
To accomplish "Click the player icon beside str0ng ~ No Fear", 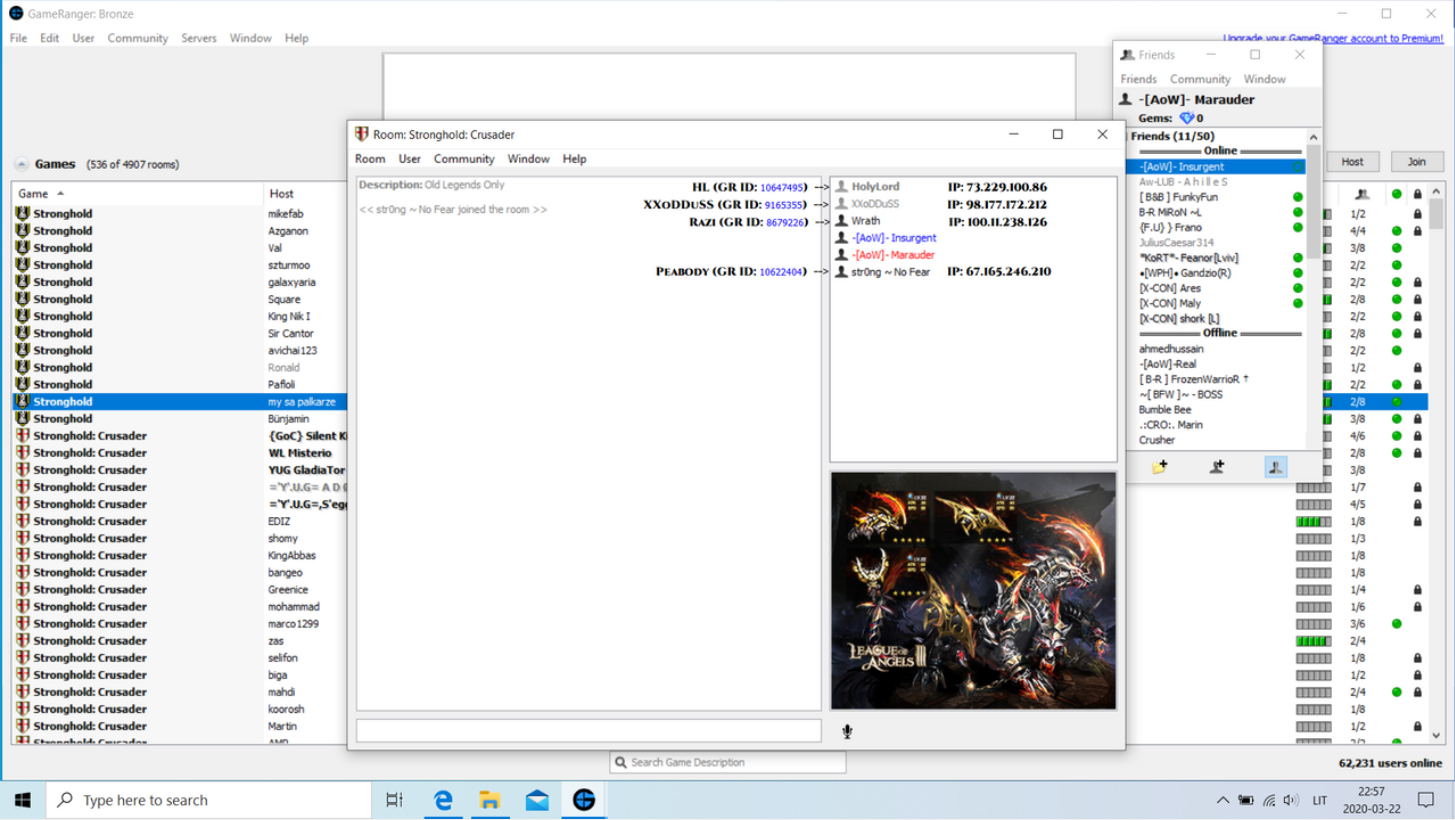I will [842, 272].
